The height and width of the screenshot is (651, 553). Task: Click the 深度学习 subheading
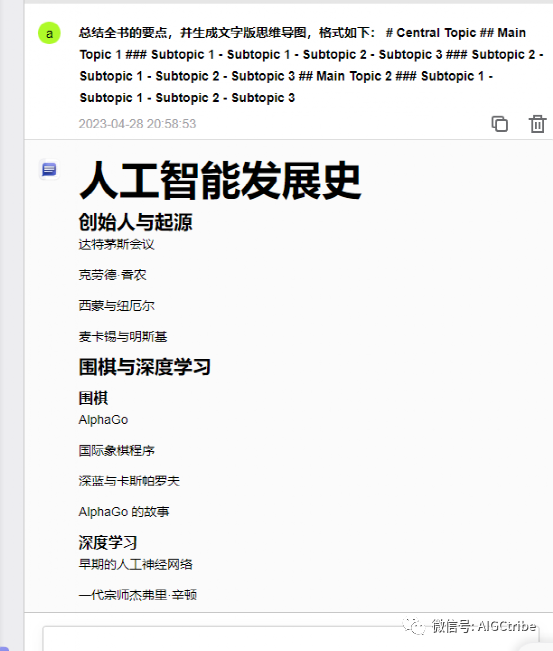click(x=108, y=543)
